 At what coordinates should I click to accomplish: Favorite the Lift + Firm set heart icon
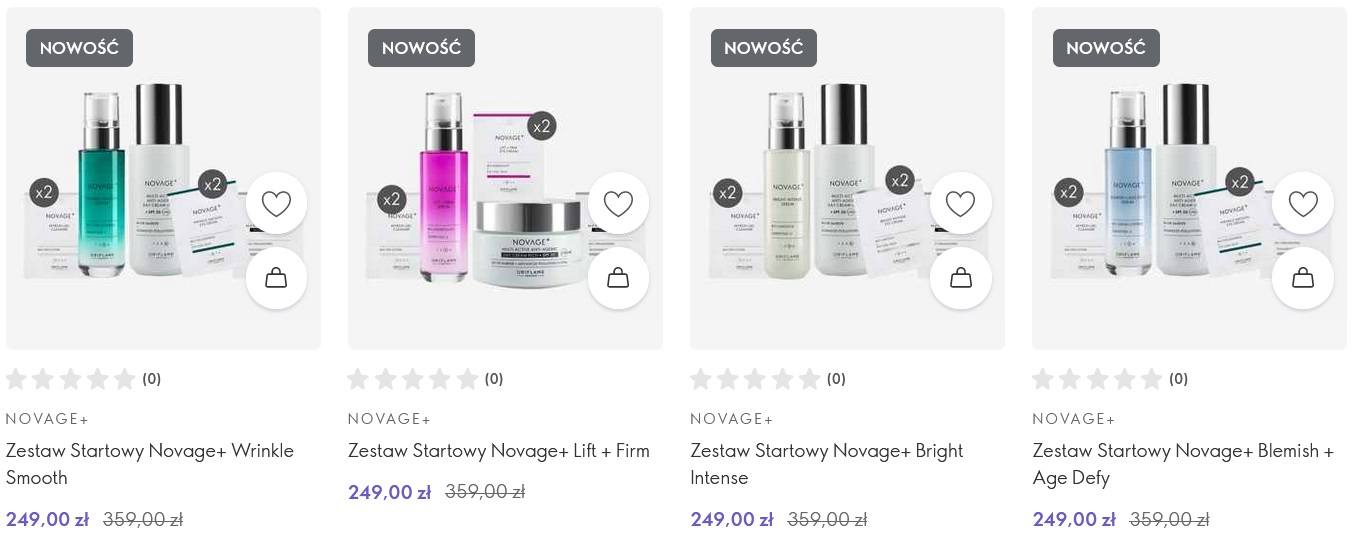point(618,203)
